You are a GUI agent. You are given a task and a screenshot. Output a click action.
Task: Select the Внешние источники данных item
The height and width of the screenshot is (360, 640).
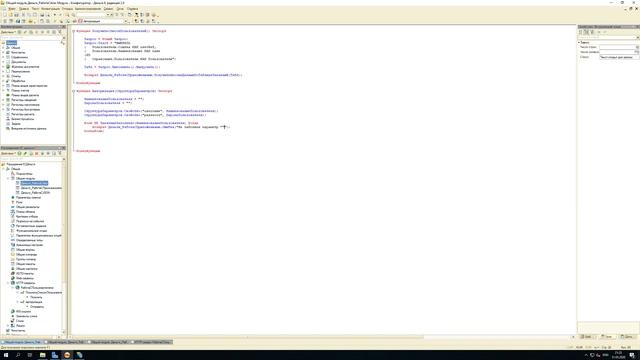click(x=29, y=129)
